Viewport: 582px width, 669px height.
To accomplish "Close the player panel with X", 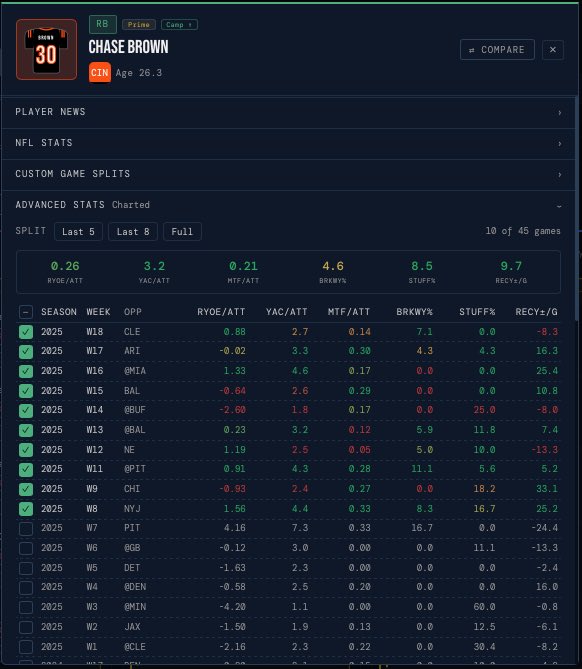I will pyautogui.click(x=553, y=49).
